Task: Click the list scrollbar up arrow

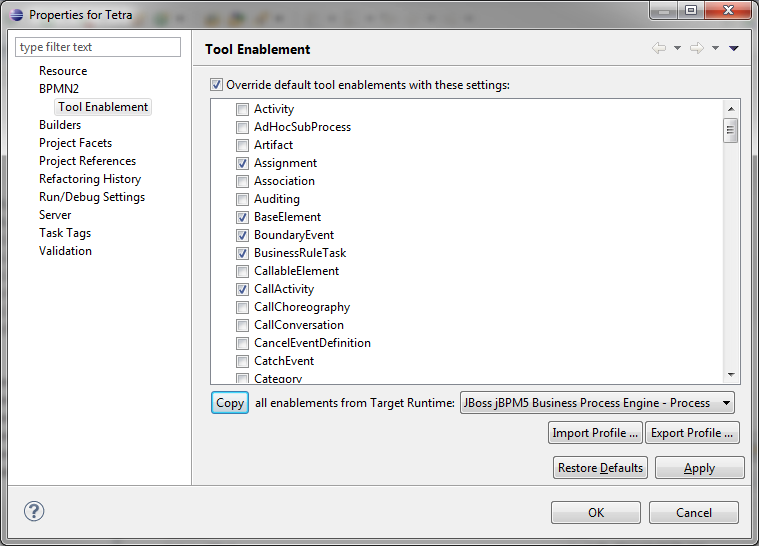Action: 731,109
